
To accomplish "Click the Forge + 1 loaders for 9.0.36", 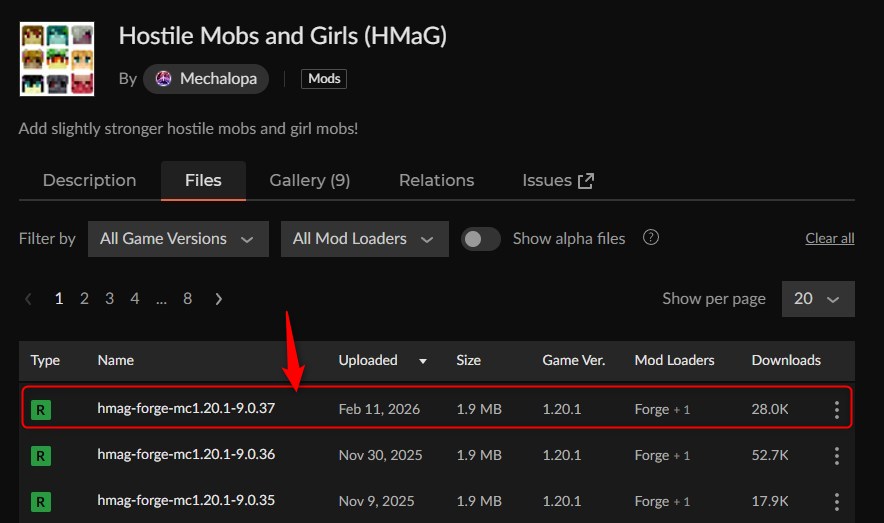I will click(x=662, y=455).
